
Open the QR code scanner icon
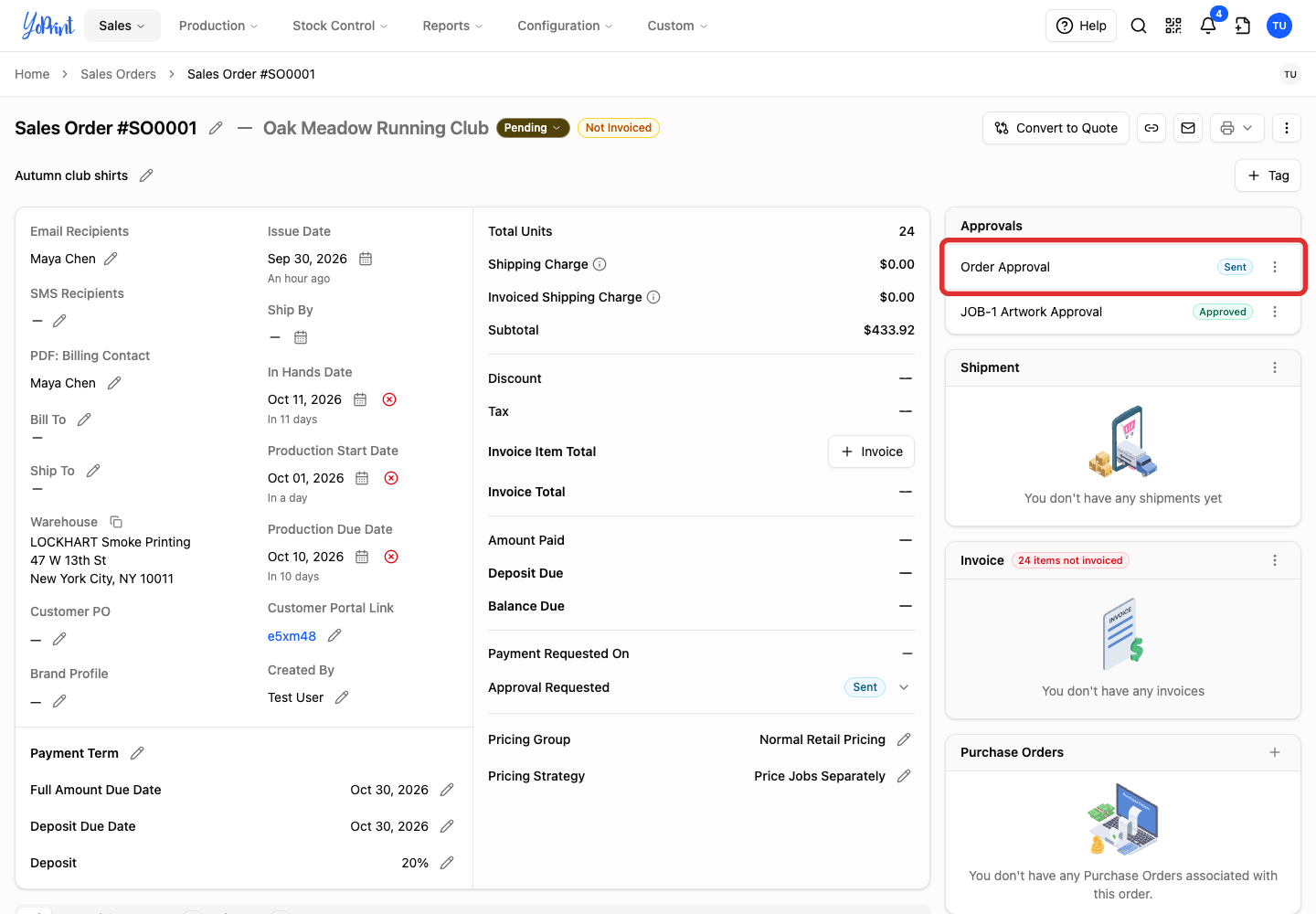[x=1173, y=26]
